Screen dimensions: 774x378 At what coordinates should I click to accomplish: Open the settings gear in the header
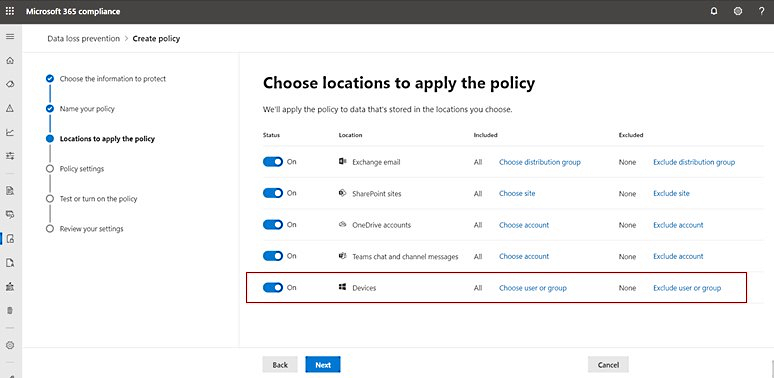click(737, 11)
